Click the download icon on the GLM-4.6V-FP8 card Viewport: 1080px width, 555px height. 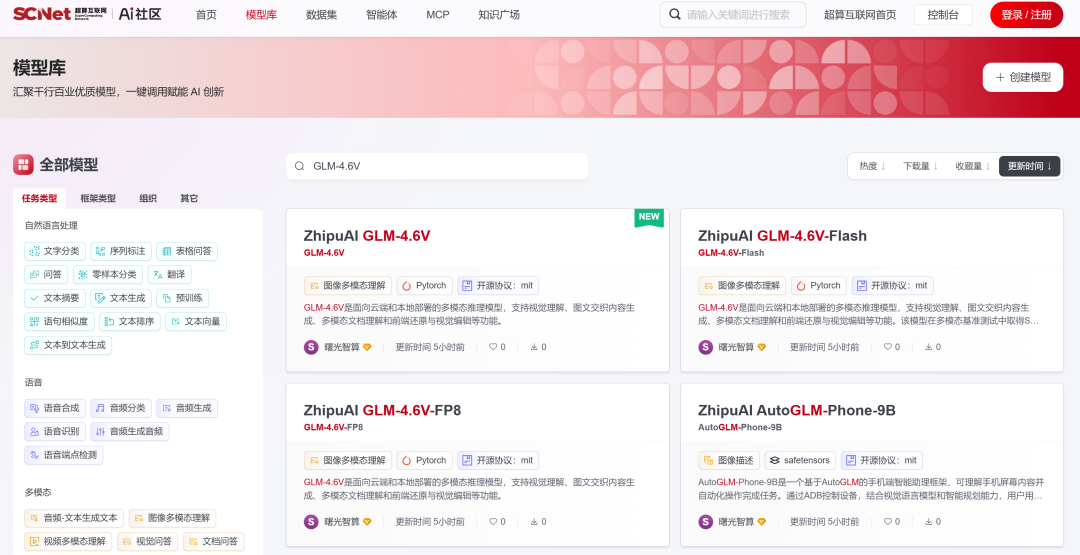(534, 522)
